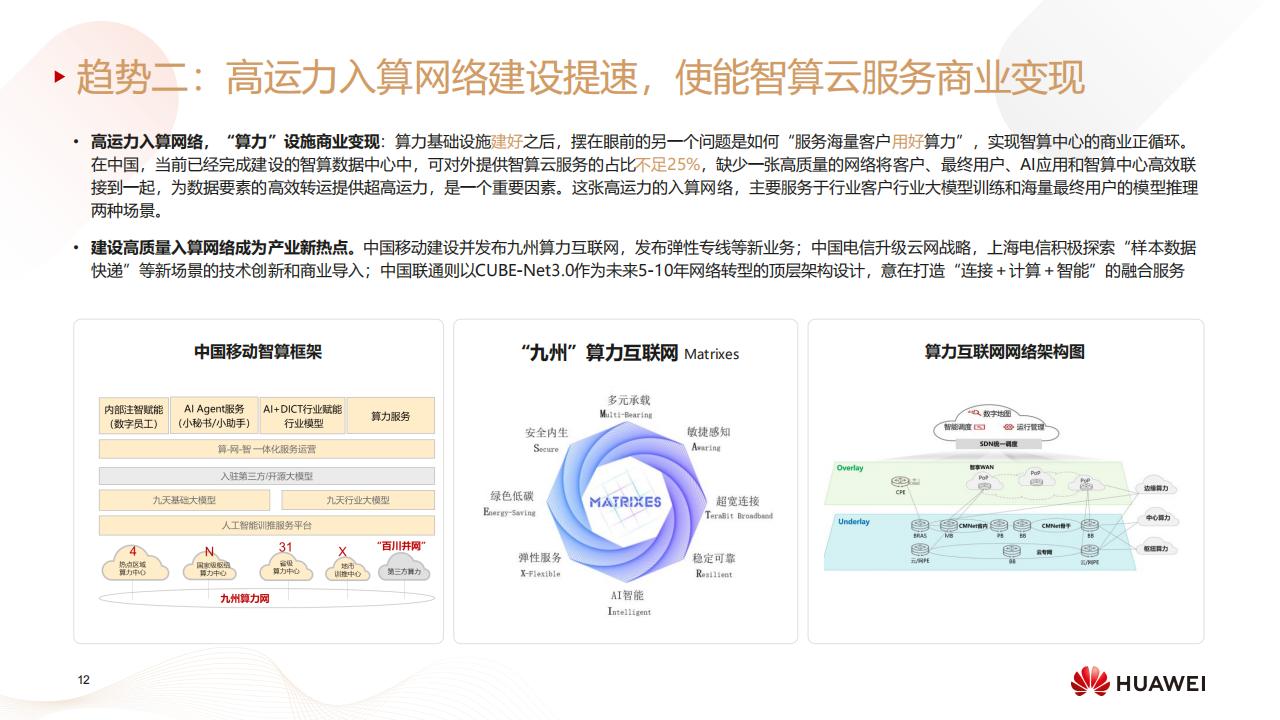Image resolution: width=1280 pixels, height=720 pixels.
Task: Click the SDN统一调度 gray bar
Action: click(999, 444)
